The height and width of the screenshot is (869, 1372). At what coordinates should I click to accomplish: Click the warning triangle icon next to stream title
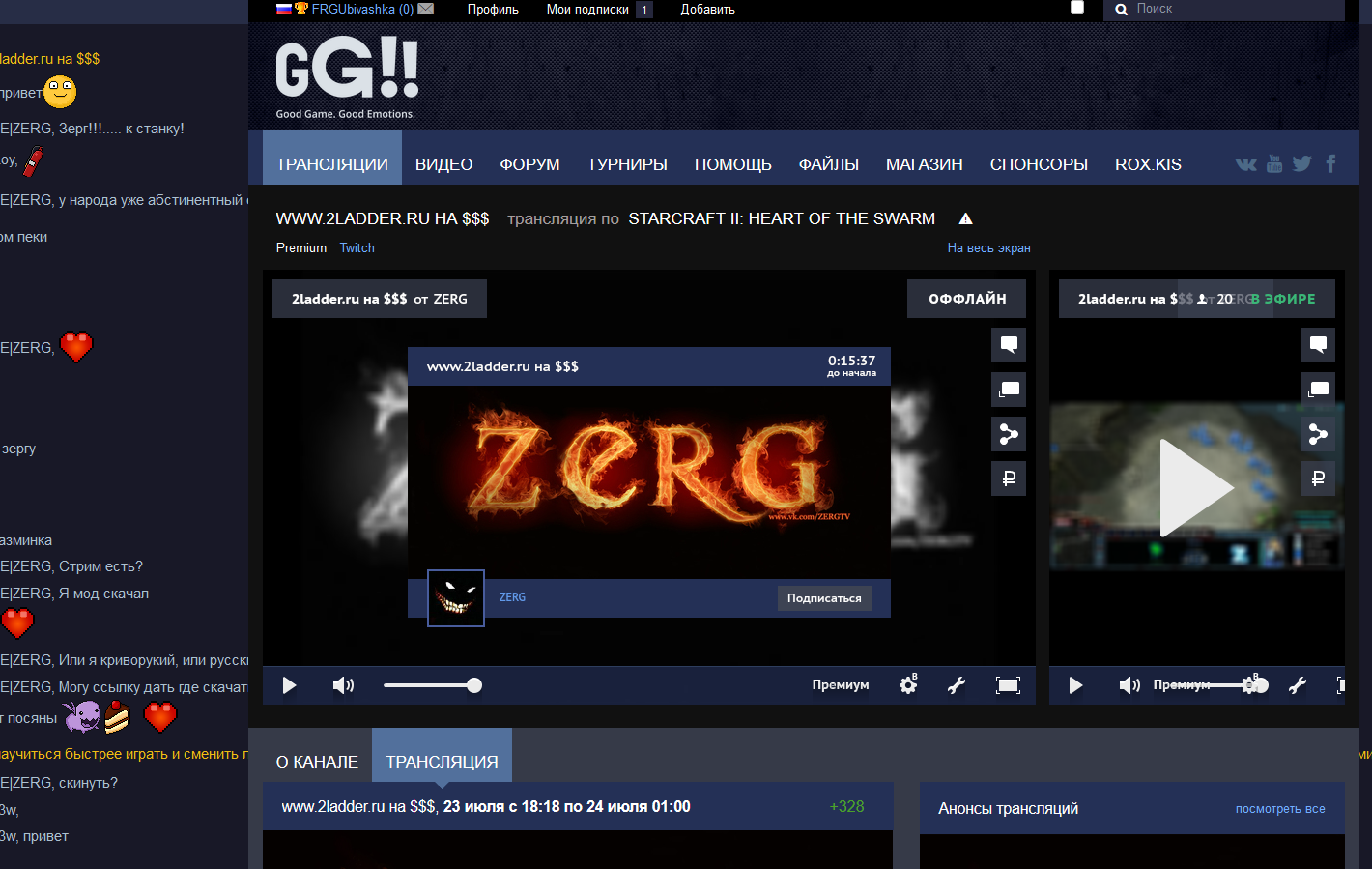coord(965,218)
